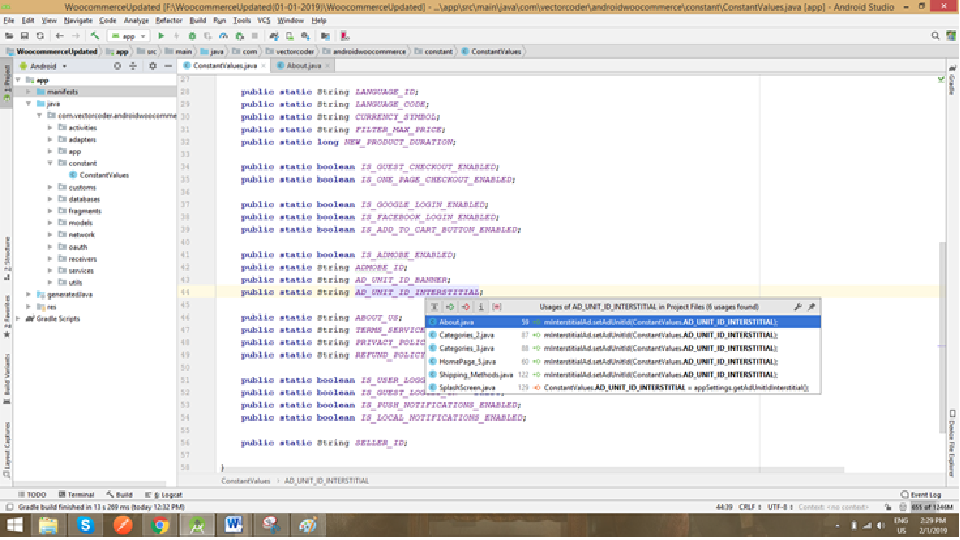
Task: Navigate back with the left arrow icon
Action: (x=59, y=36)
